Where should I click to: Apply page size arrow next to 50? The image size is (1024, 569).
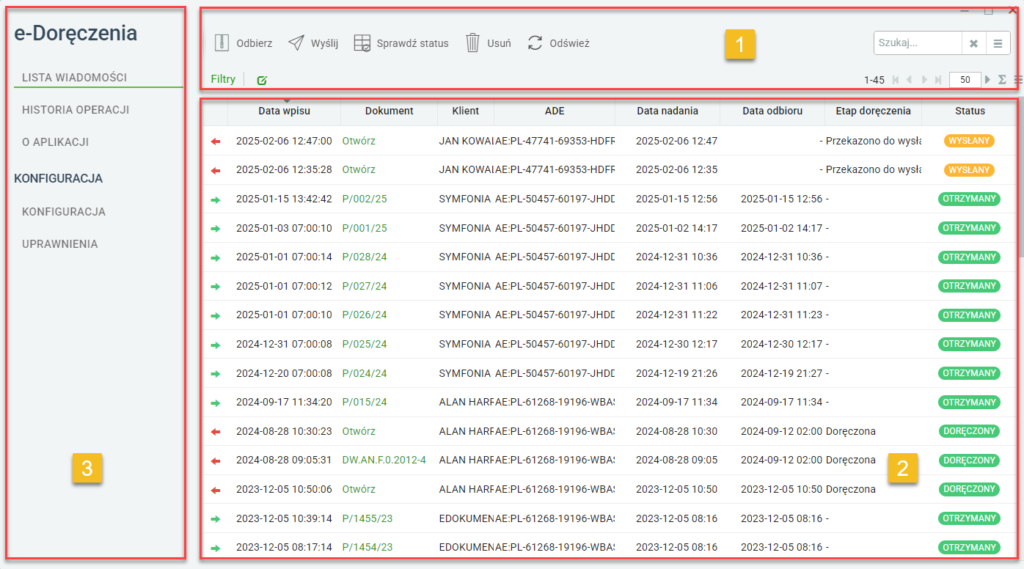tap(987, 80)
